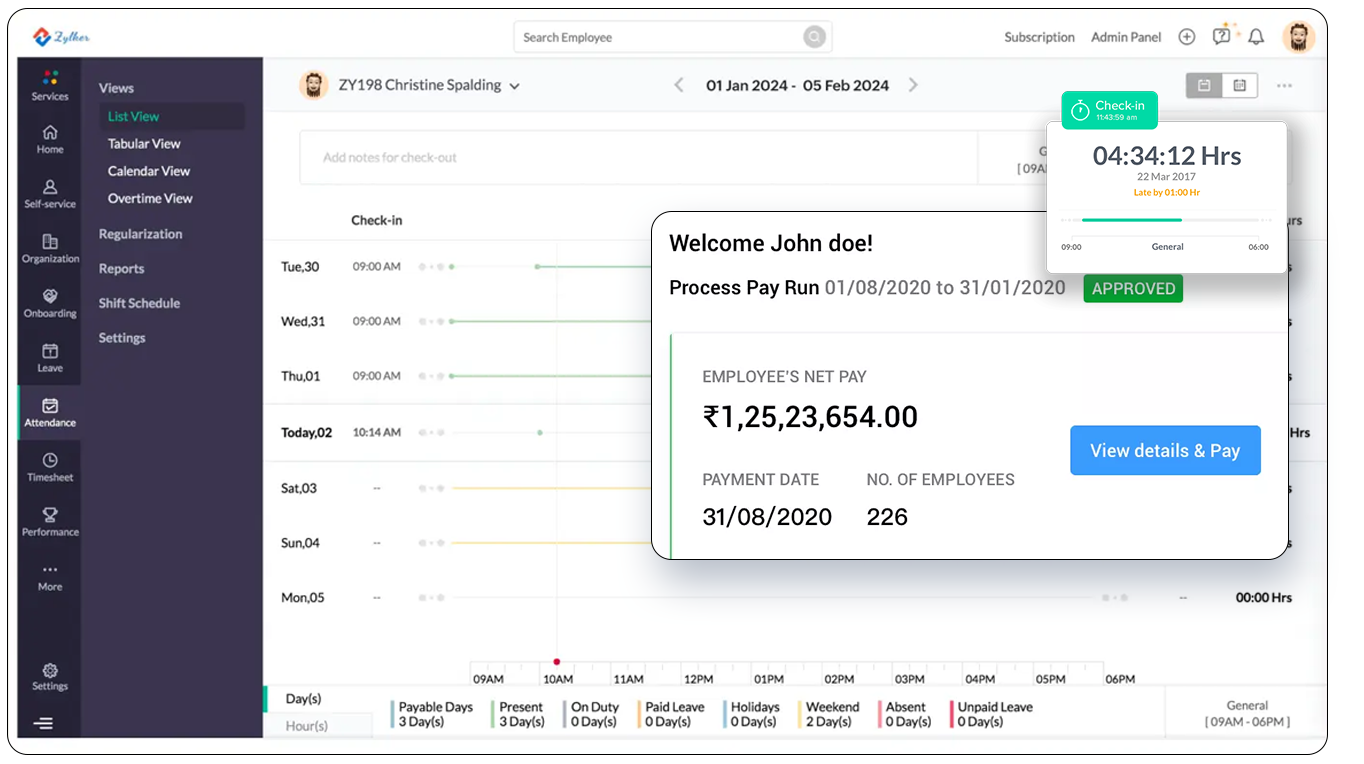Select Calendar View
1364x764 pixels.
click(149, 171)
